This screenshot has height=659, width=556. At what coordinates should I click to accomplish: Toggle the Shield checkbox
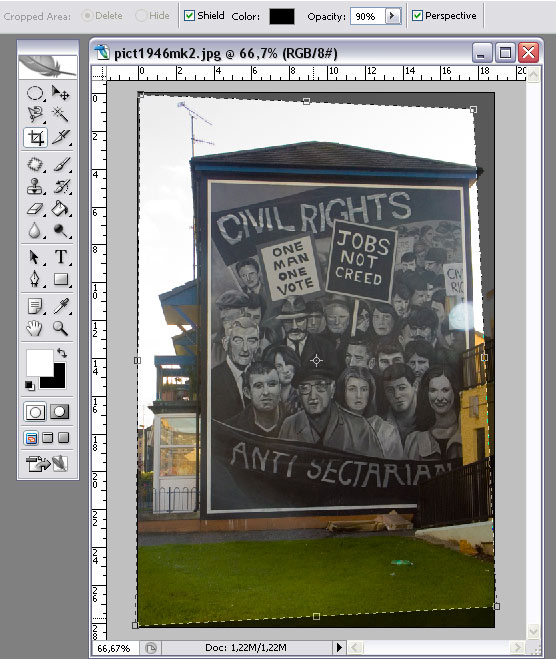(190, 16)
